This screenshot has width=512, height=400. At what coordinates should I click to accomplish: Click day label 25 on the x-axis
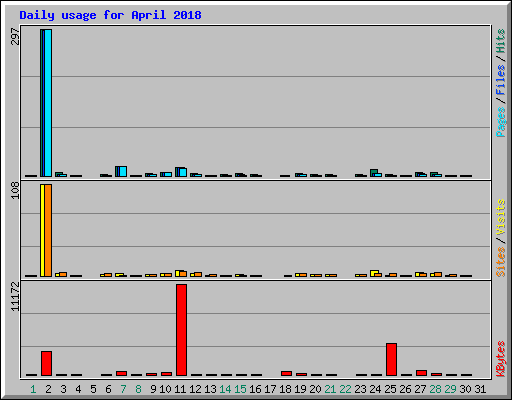click(390, 389)
